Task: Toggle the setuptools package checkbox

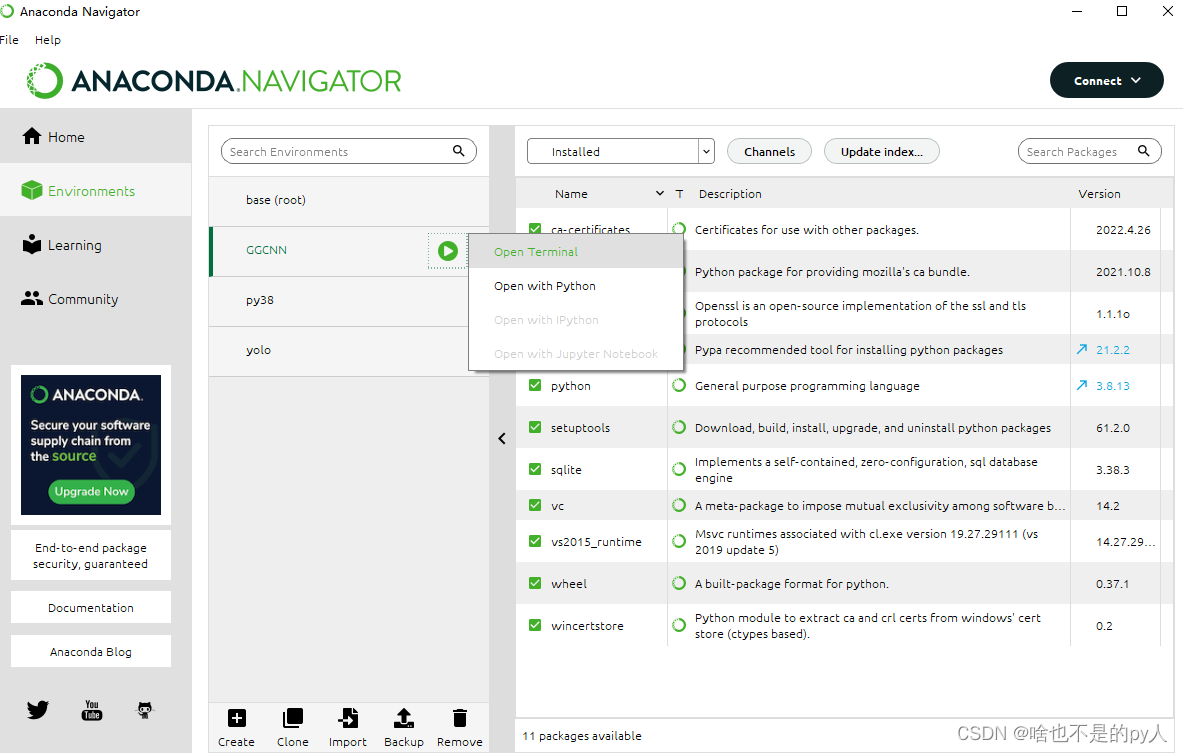Action: click(x=535, y=427)
